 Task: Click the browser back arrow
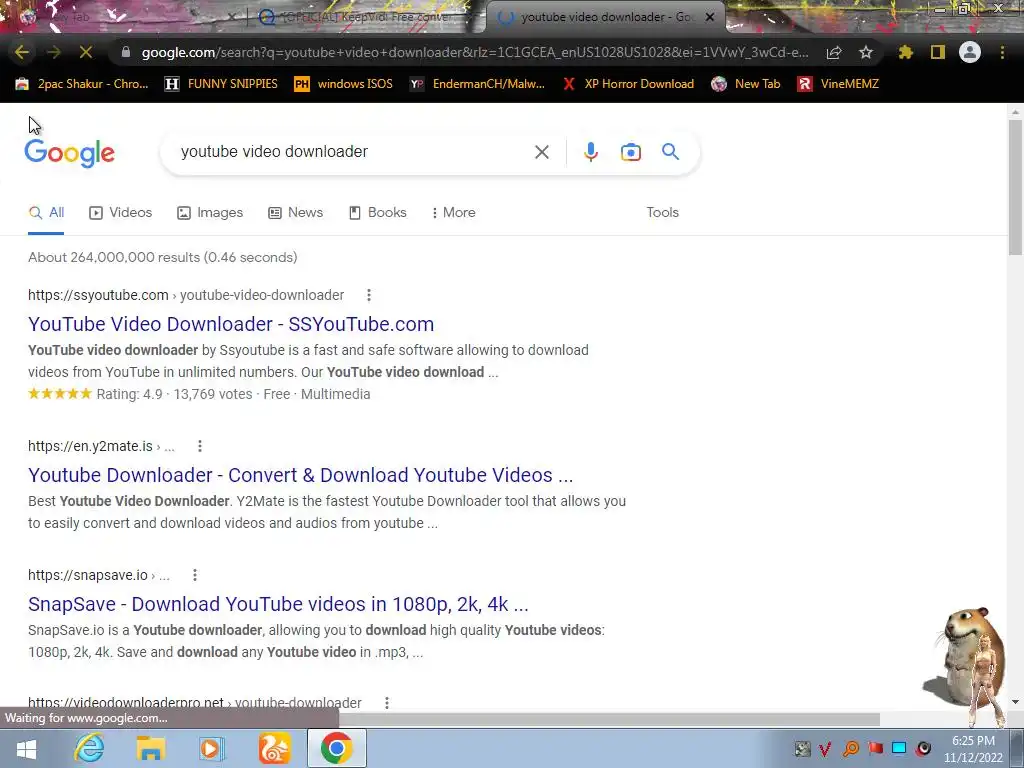[22, 52]
